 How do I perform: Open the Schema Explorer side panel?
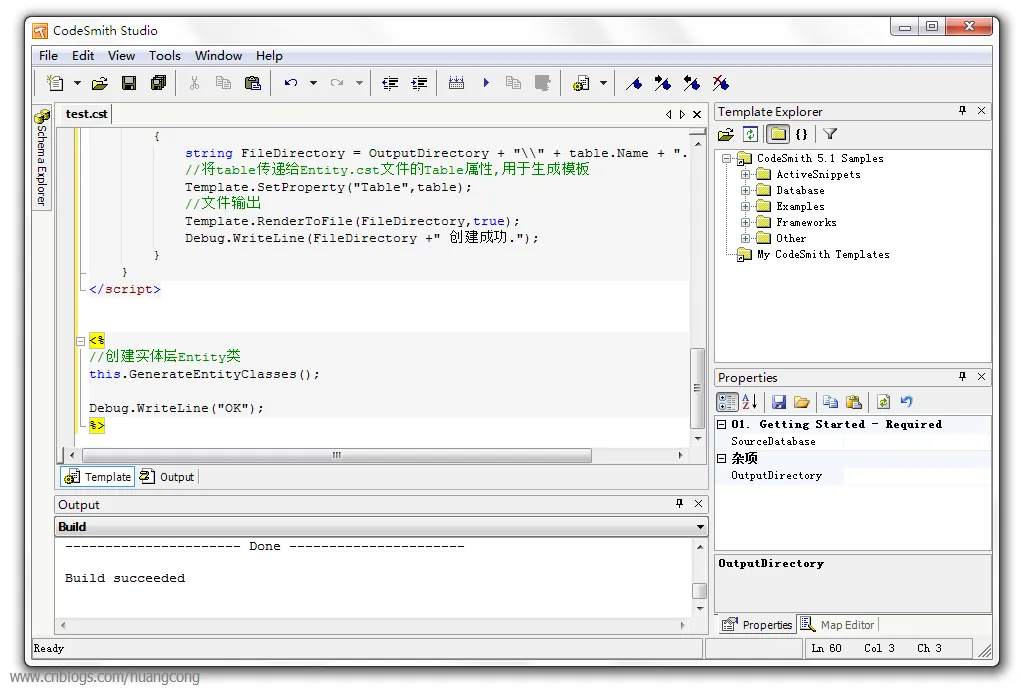point(41,158)
